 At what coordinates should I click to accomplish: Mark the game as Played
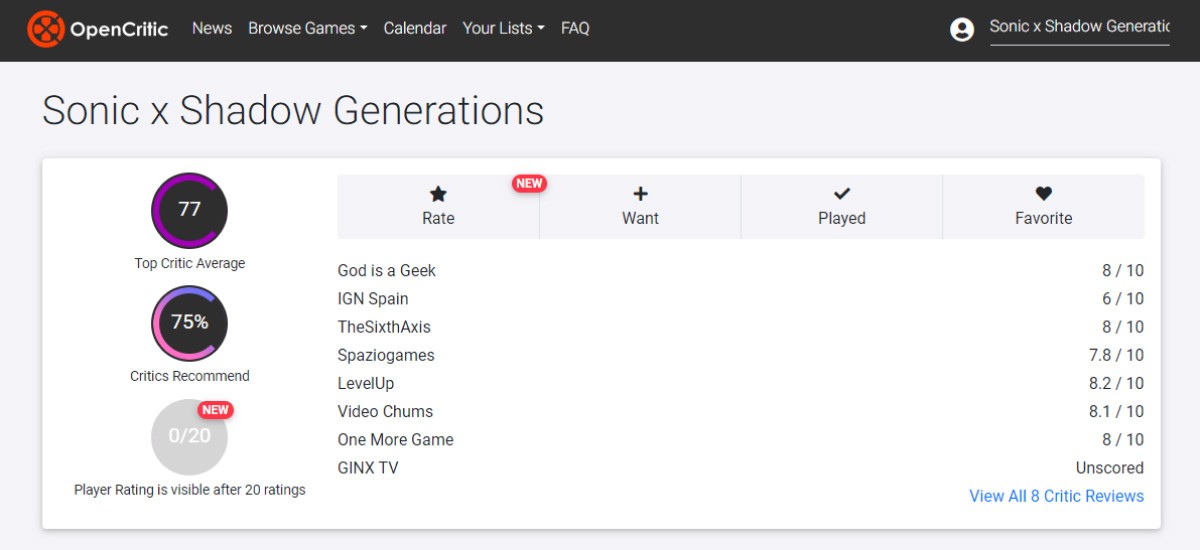click(x=842, y=207)
